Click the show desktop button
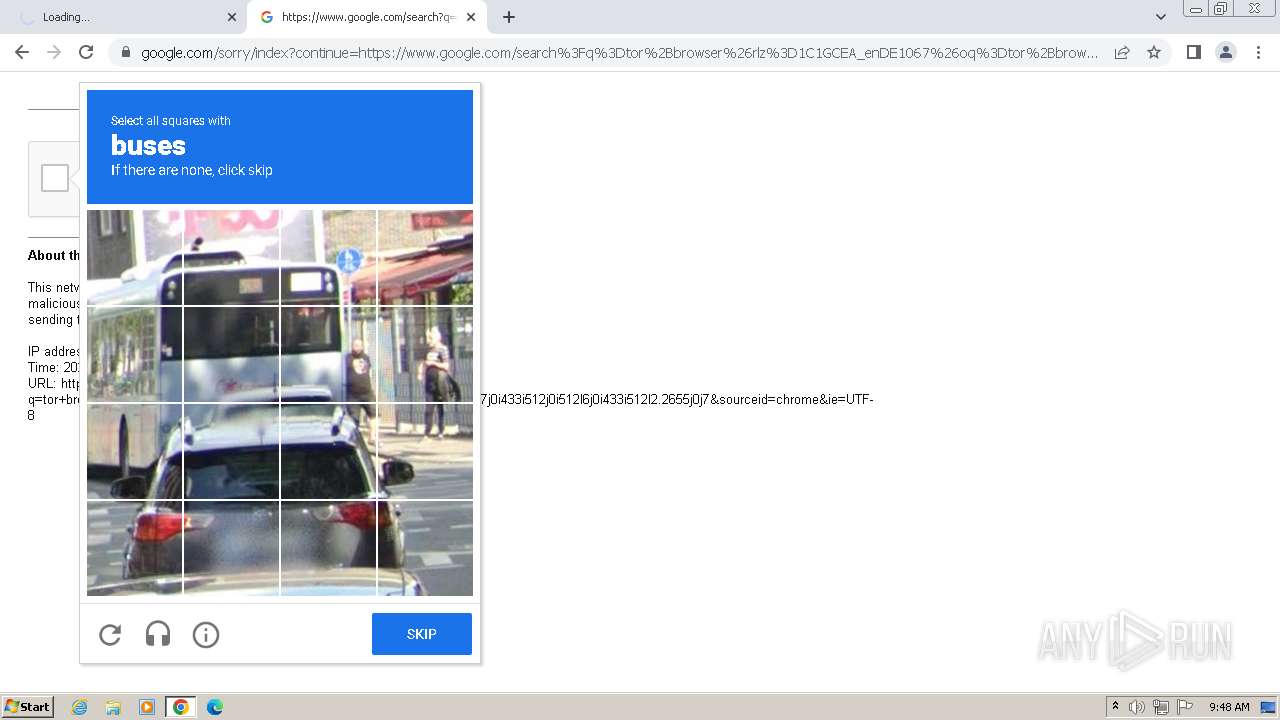The image size is (1280, 720). (1268, 707)
